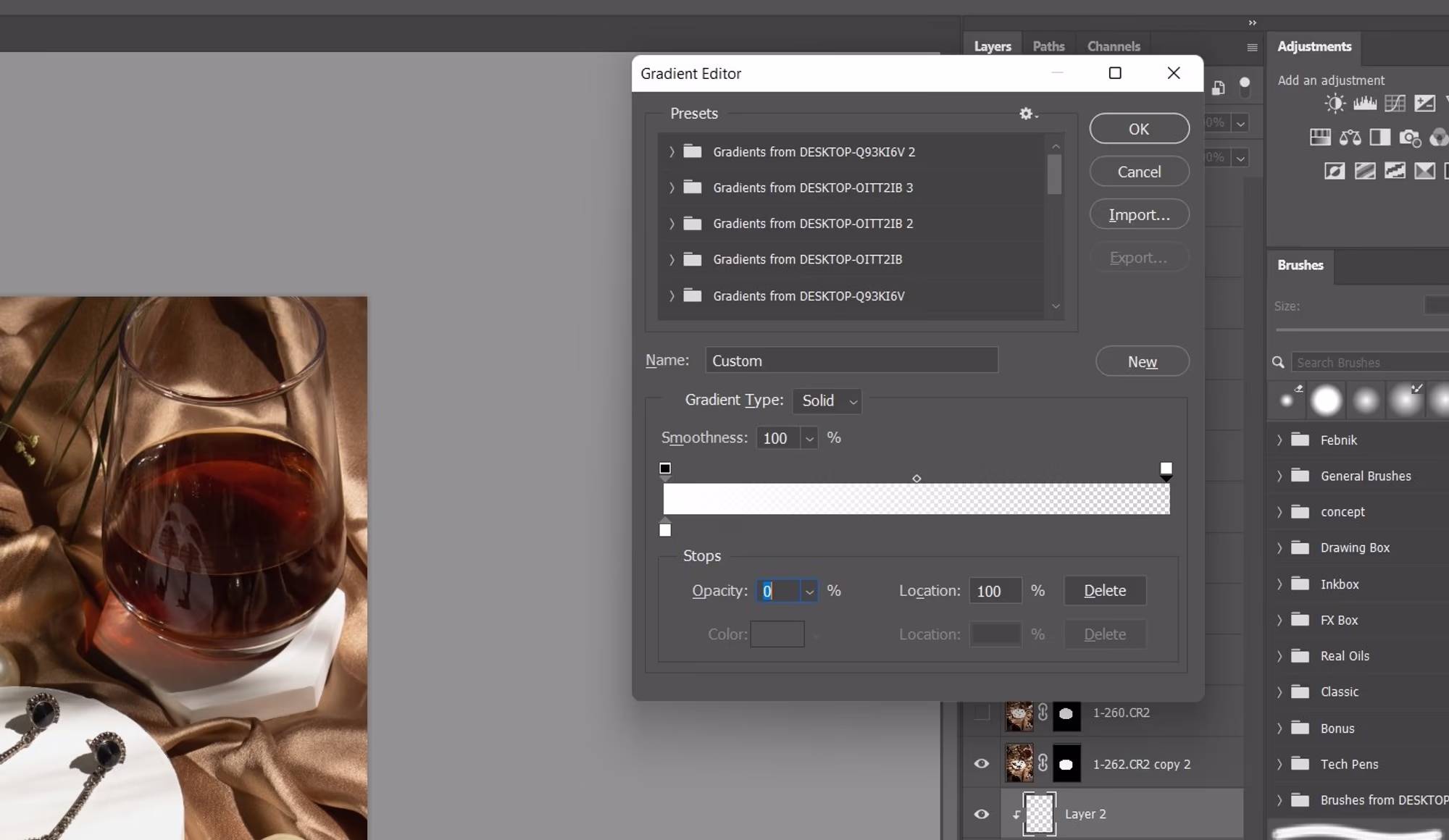1449x840 pixels.
Task: Select the right opacity stop on the gradient
Action: pos(1166,469)
